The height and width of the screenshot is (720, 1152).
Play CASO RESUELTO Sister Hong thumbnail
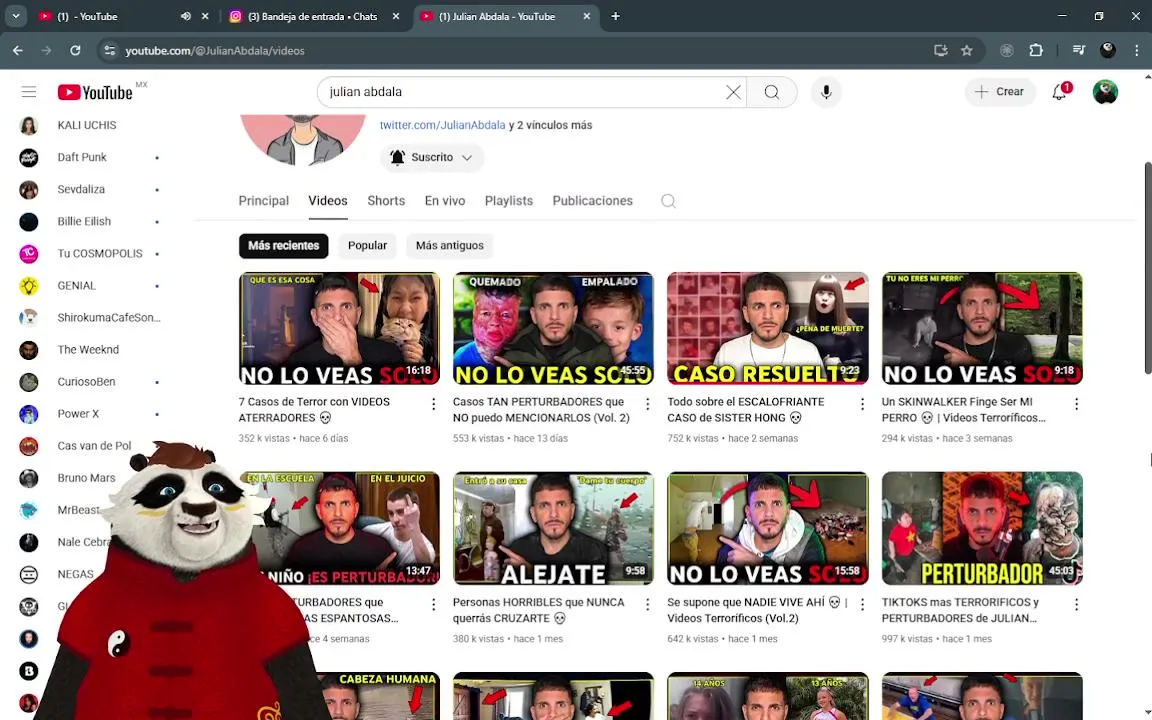[x=768, y=328]
